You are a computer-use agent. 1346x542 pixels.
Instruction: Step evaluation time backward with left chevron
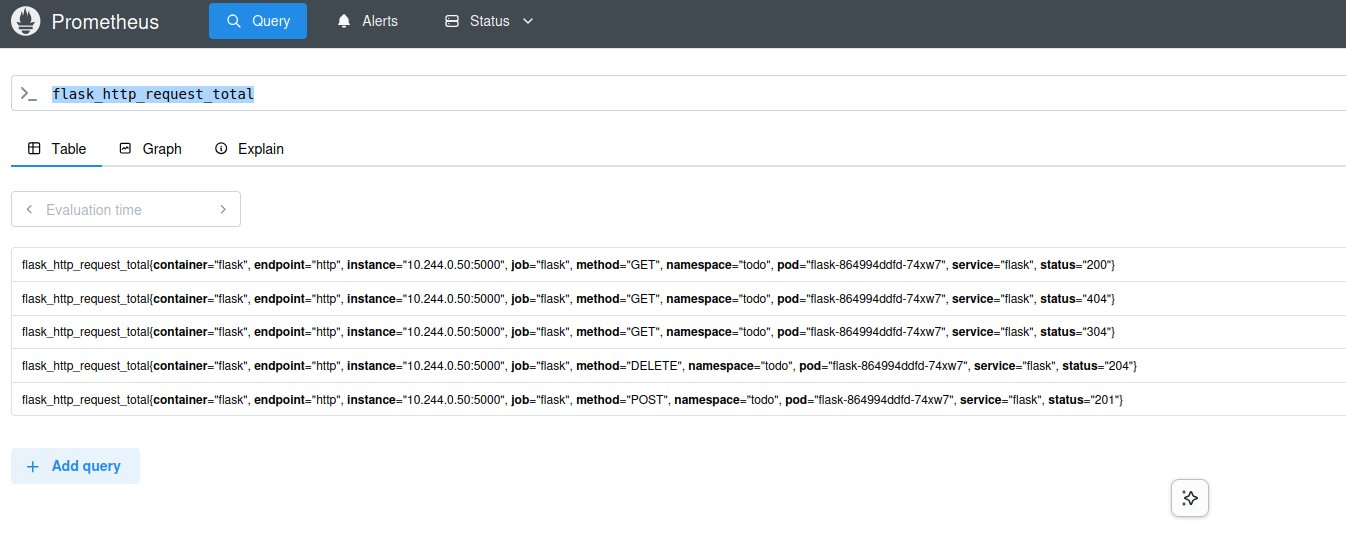point(29,209)
